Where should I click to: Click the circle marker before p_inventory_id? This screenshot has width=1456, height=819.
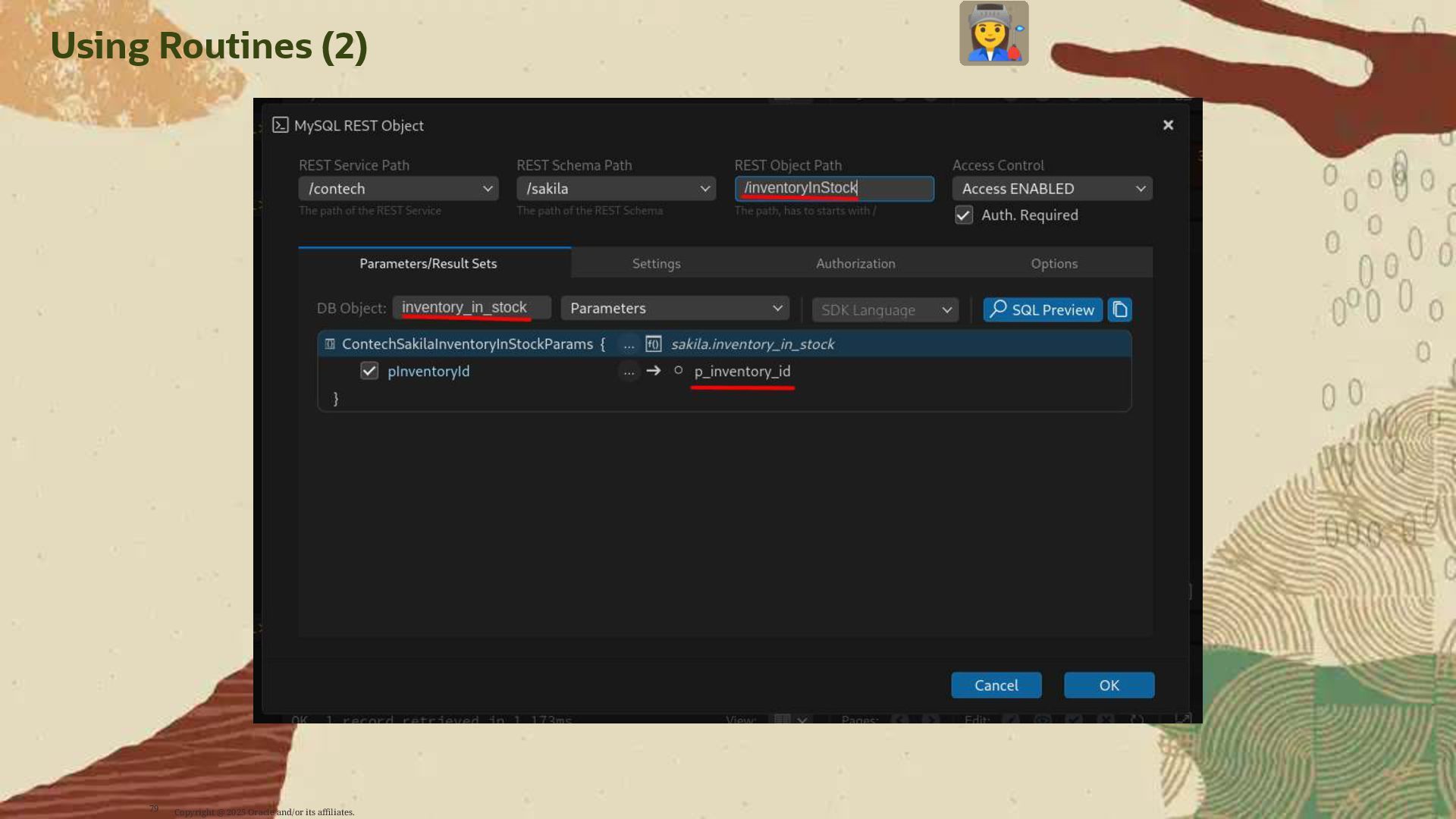point(679,371)
